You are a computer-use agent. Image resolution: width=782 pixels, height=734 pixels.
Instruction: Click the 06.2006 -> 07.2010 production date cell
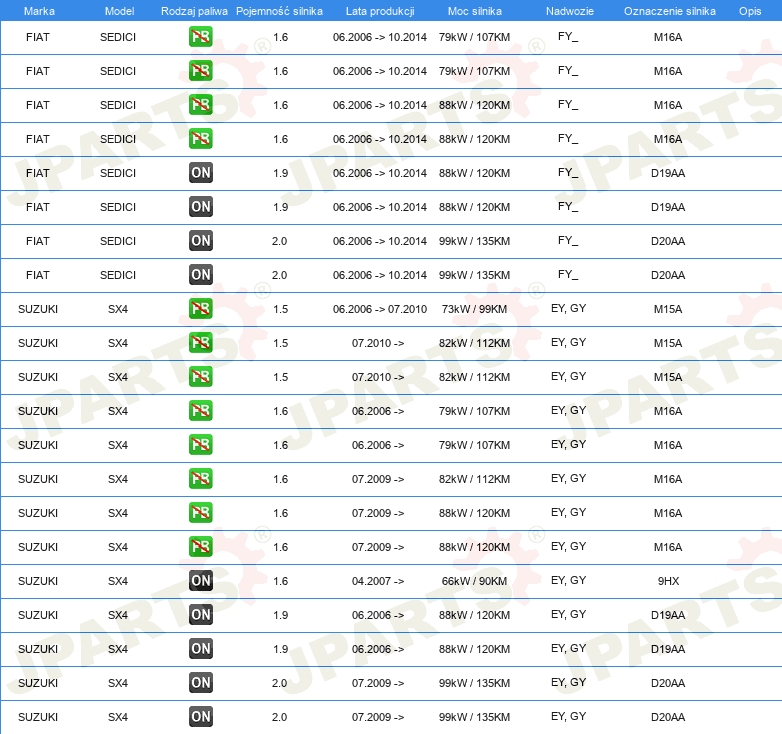[380, 309]
